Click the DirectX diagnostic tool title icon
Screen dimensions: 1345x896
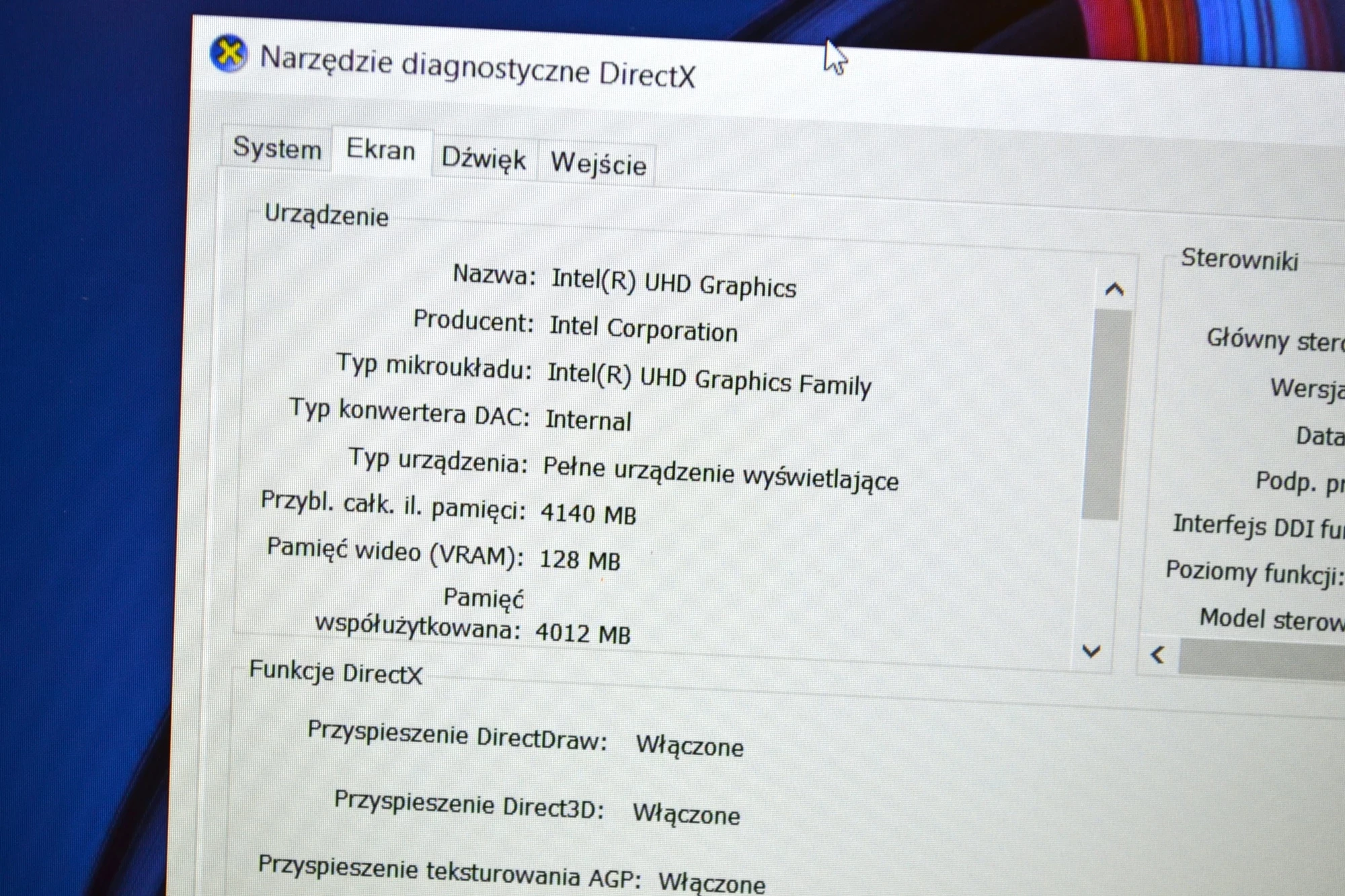point(229,54)
